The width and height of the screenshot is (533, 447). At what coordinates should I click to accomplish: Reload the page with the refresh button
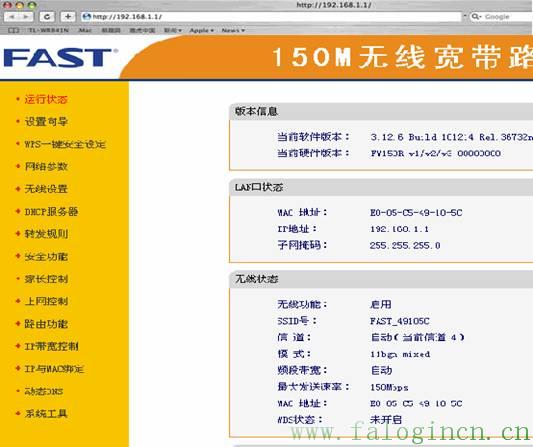[x=47, y=16]
